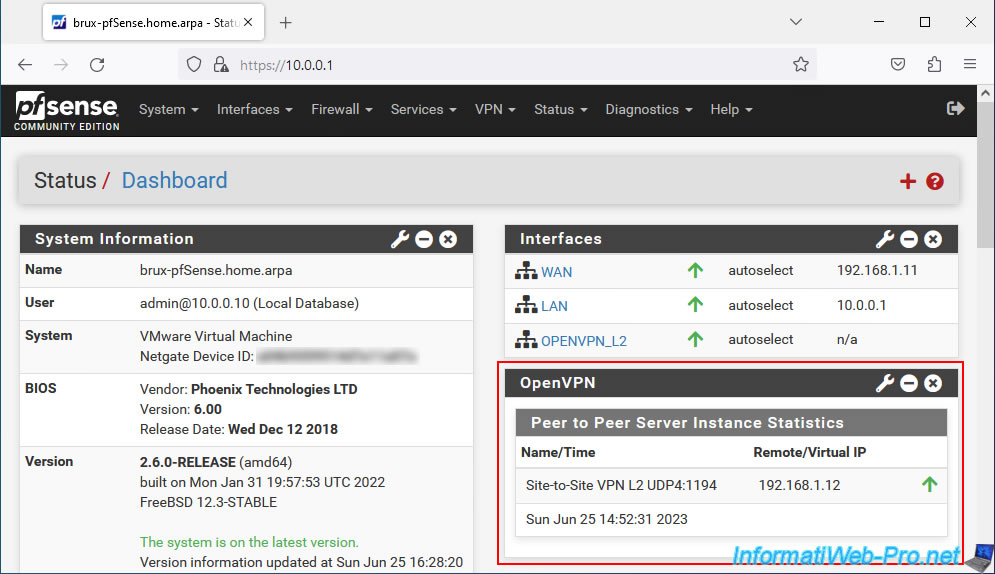The width and height of the screenshot is (995, 574).
Task: Close the OpenVPN widget
Action: pos(933,383)
